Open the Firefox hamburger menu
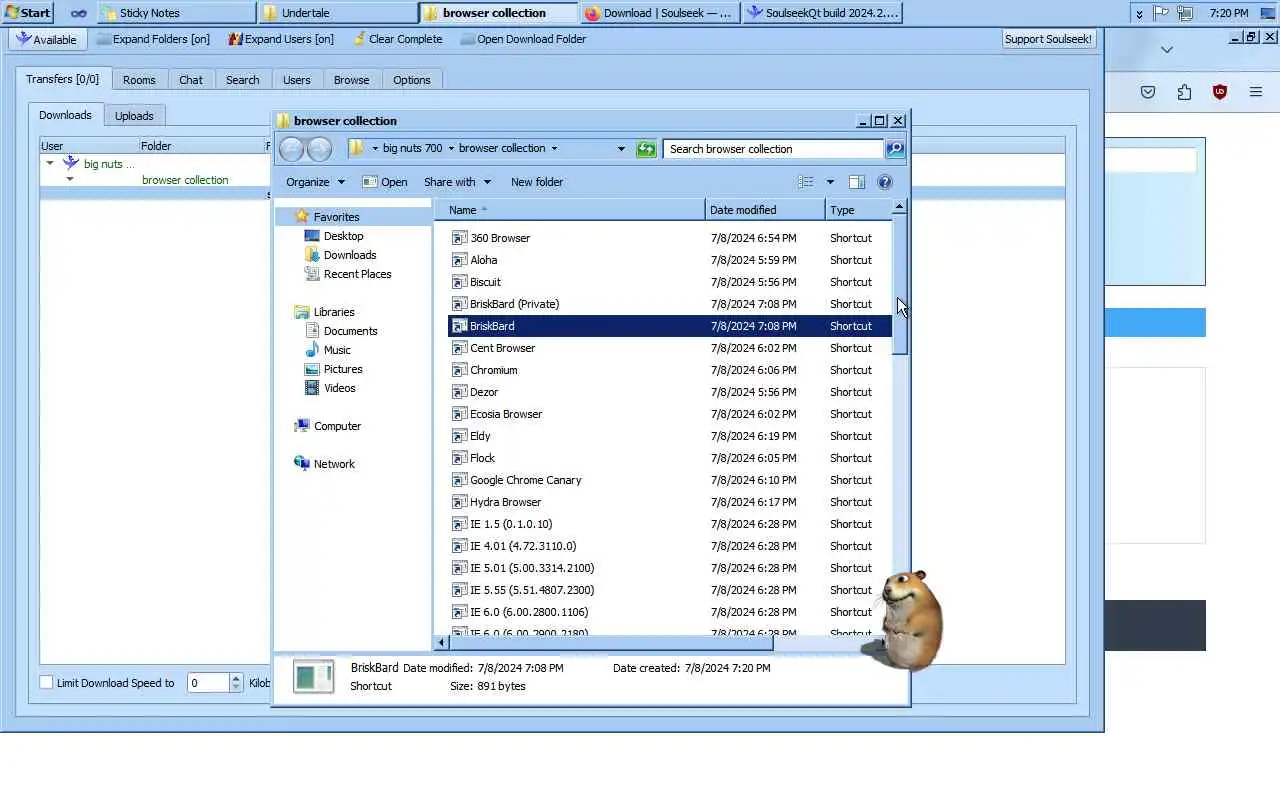The image size is (1280, 800). pos(1256,92)
